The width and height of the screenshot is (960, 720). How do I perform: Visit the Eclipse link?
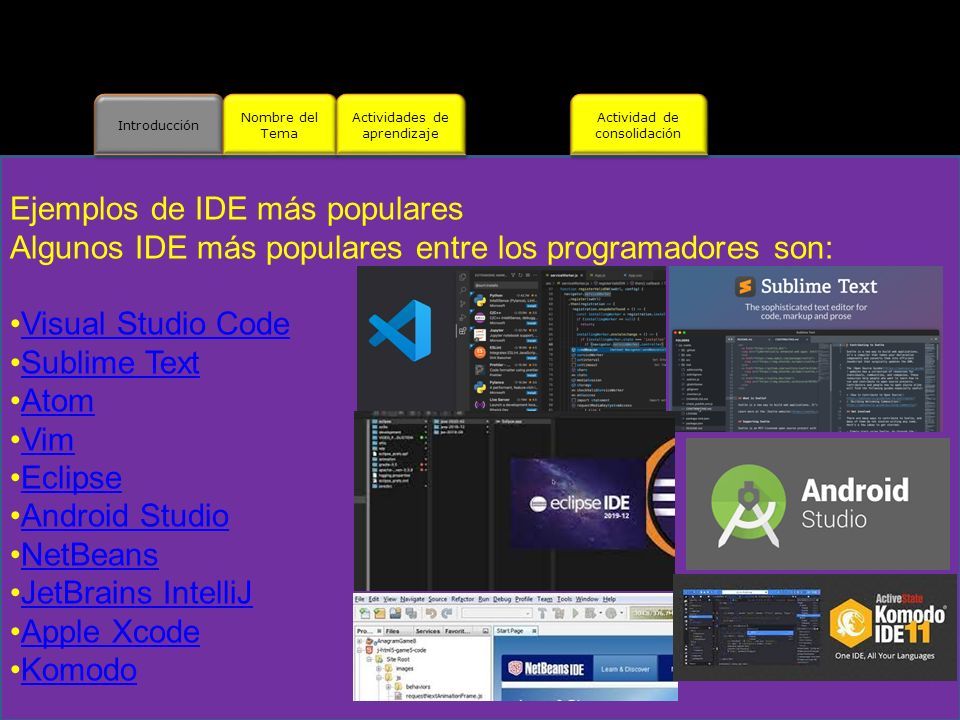click(71, 478)
